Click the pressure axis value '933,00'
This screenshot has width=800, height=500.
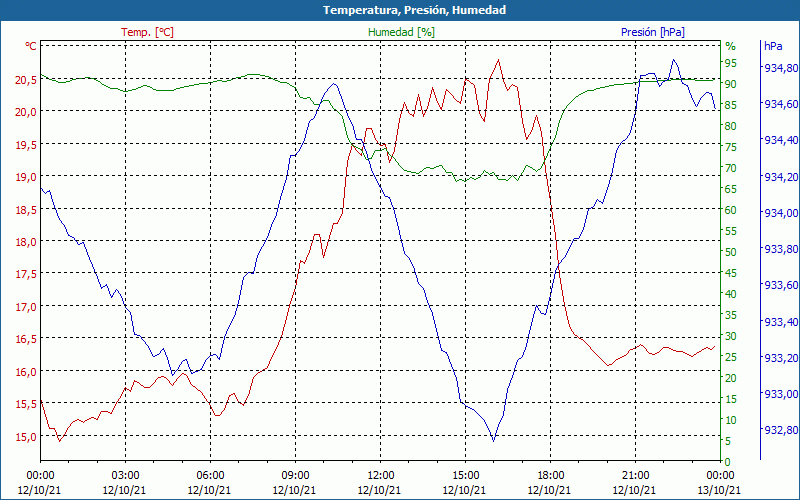781,394
